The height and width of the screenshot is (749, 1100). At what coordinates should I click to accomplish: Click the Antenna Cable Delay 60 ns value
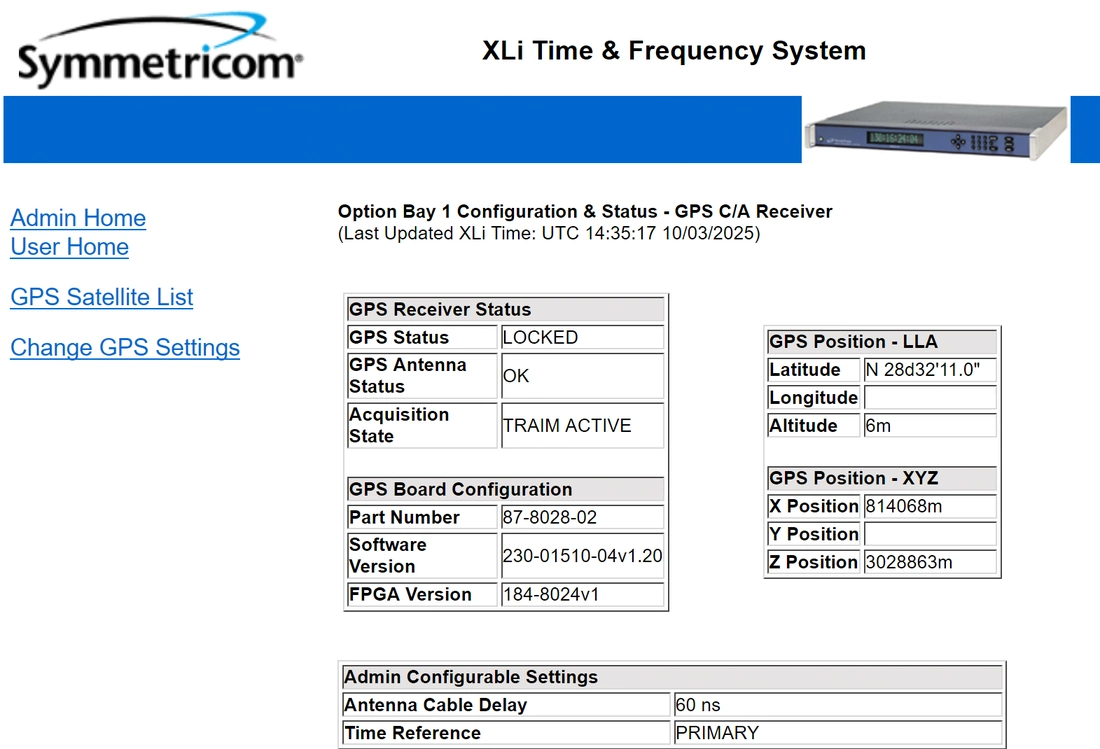click(x=837, y=705)
